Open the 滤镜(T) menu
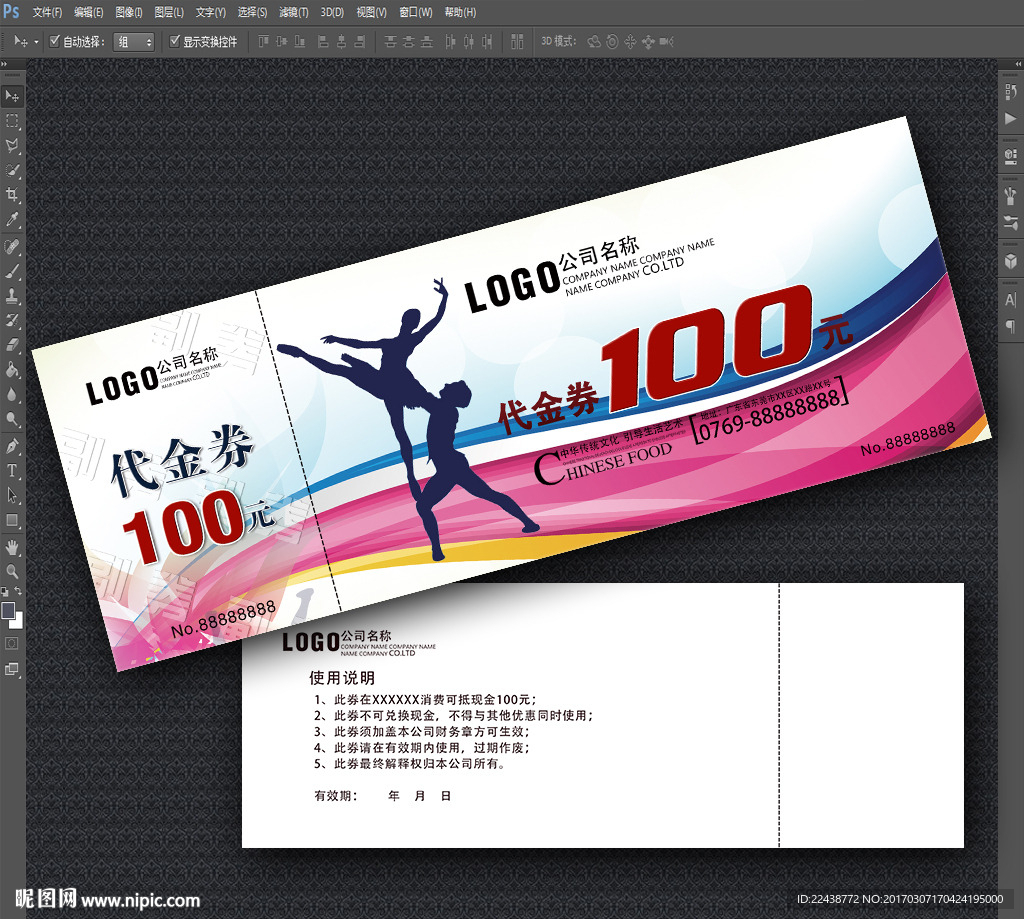Viewport: 1024px width, 919px height. [x=293, y=12]
